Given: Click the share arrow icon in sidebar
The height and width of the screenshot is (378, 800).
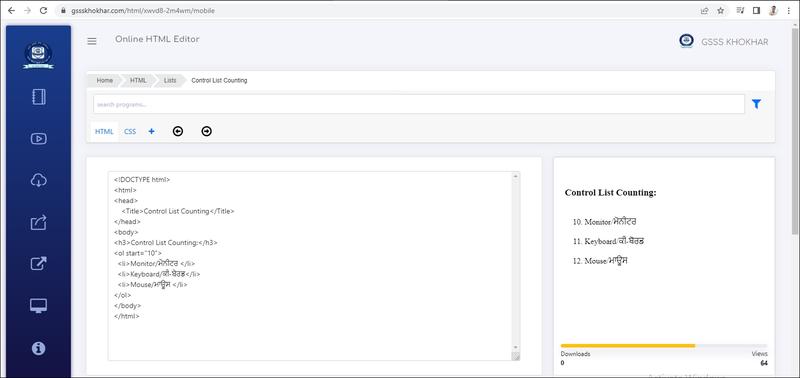Looking at the screenshot, I should click(39, 222).
